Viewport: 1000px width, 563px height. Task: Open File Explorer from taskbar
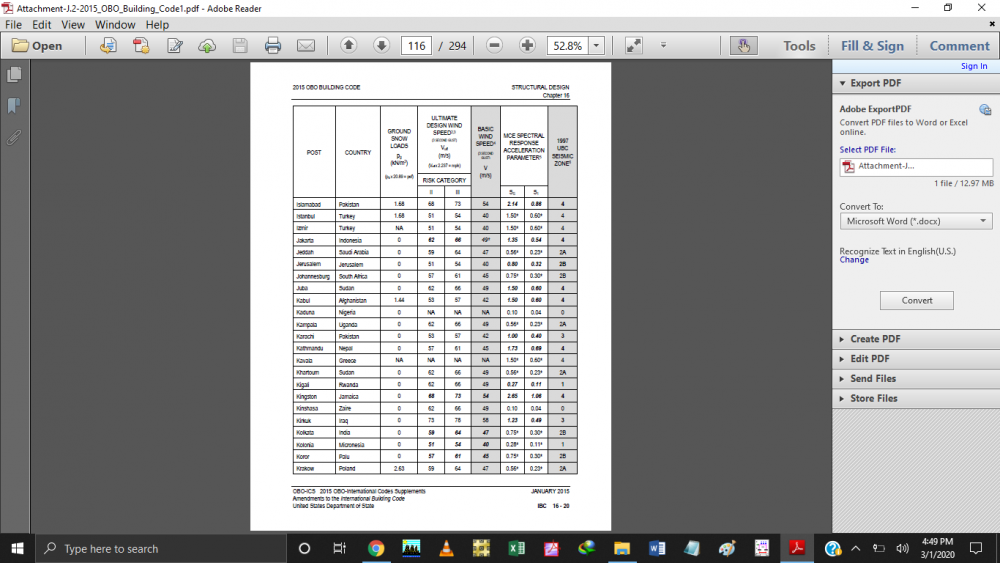tap(622, 548)
